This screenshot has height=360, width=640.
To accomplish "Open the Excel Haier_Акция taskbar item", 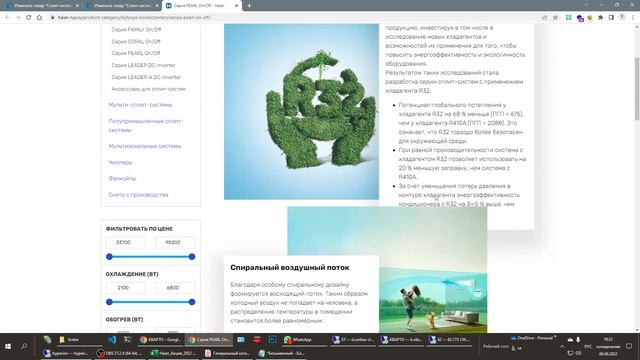I will tap(173, 353).
